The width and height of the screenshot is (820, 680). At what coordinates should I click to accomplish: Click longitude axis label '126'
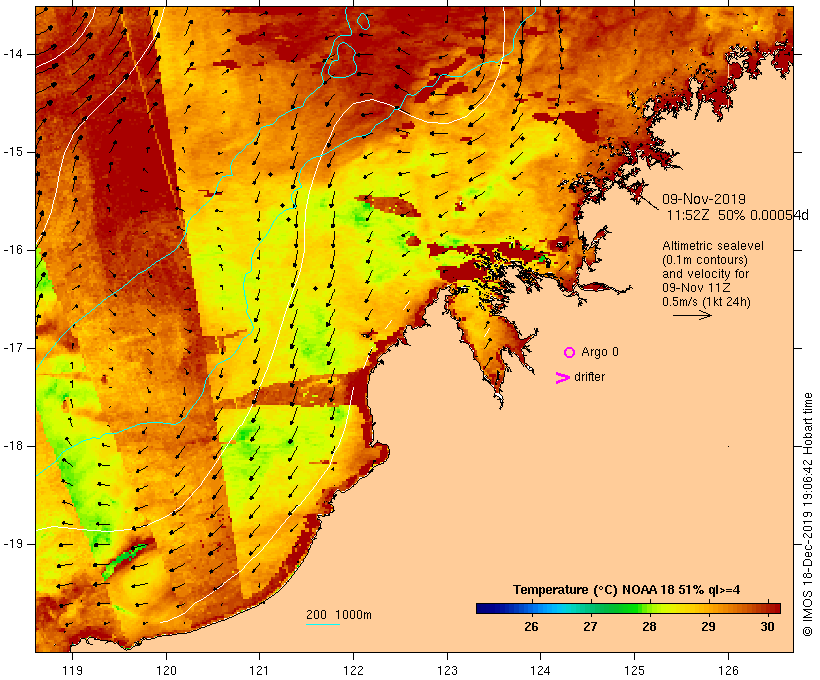point(728,670)
